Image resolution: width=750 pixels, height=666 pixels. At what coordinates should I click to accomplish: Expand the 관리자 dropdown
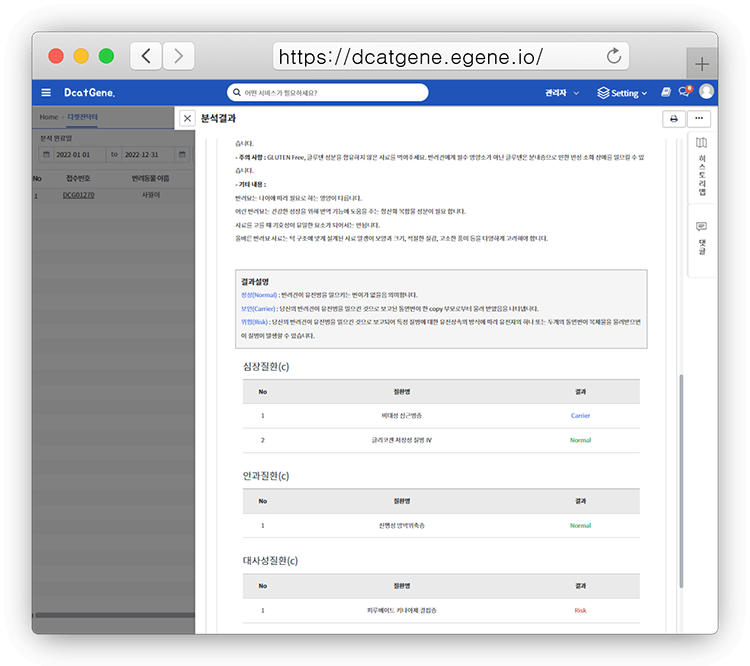(x=561, y=93)
